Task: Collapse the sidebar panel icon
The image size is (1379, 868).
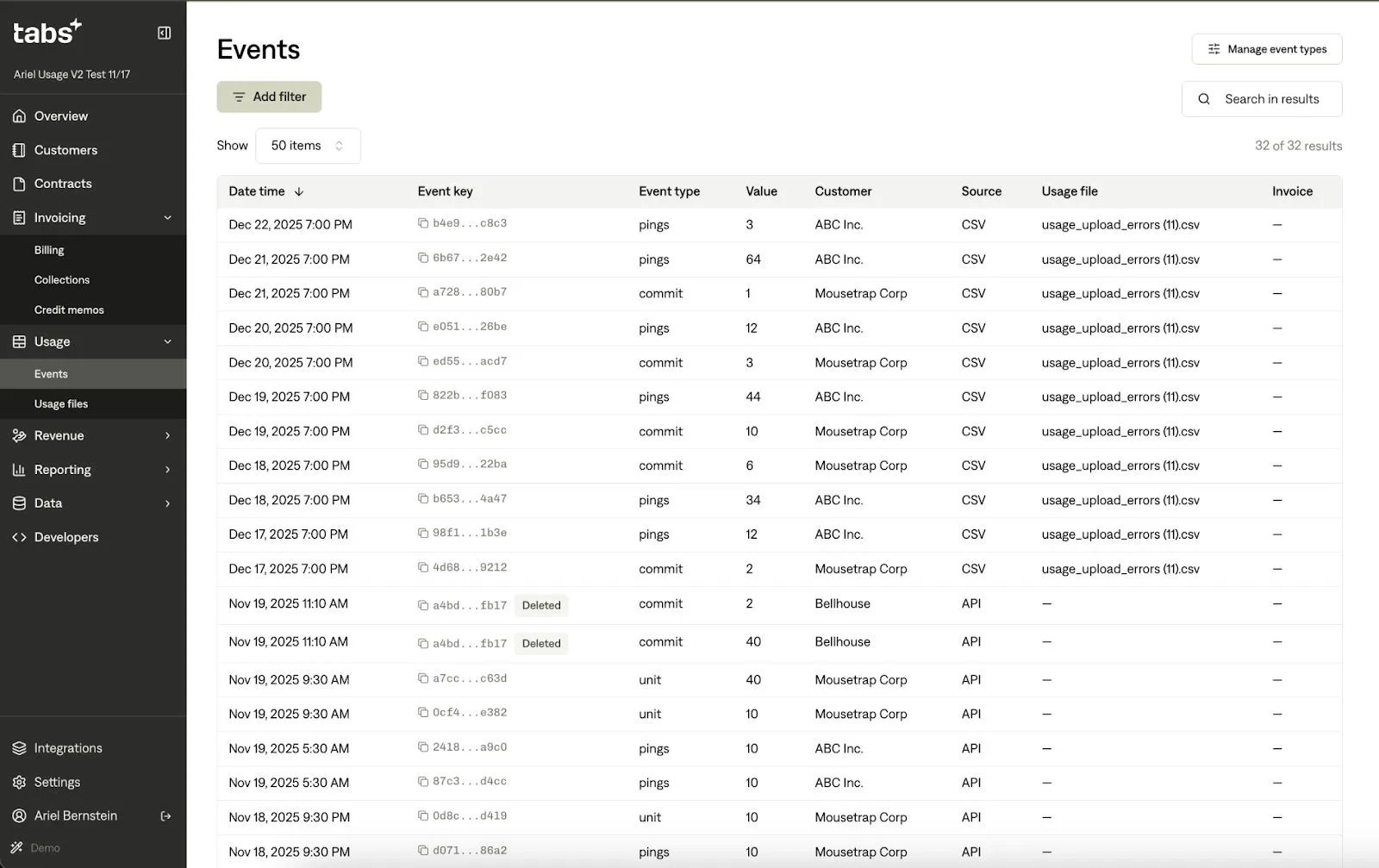Action: 164,33
